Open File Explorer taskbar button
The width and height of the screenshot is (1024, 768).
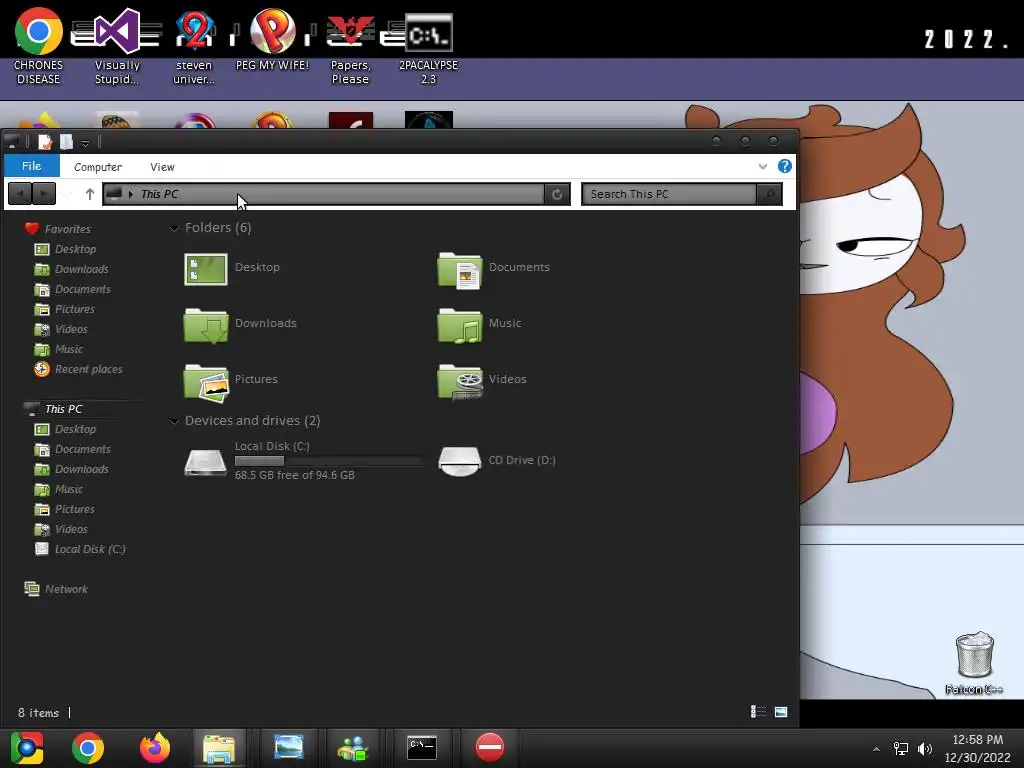[219, 748]
